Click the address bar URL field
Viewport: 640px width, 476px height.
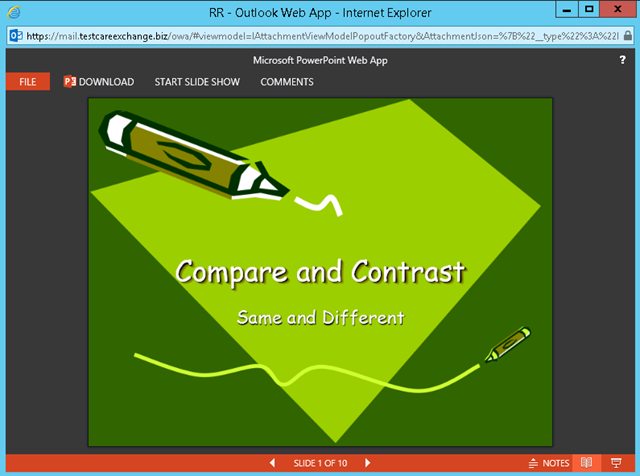click(x=322, y=36)
